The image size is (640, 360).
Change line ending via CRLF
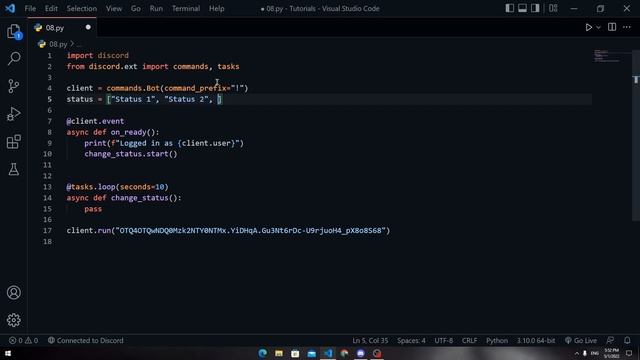[x=469, y=340]
